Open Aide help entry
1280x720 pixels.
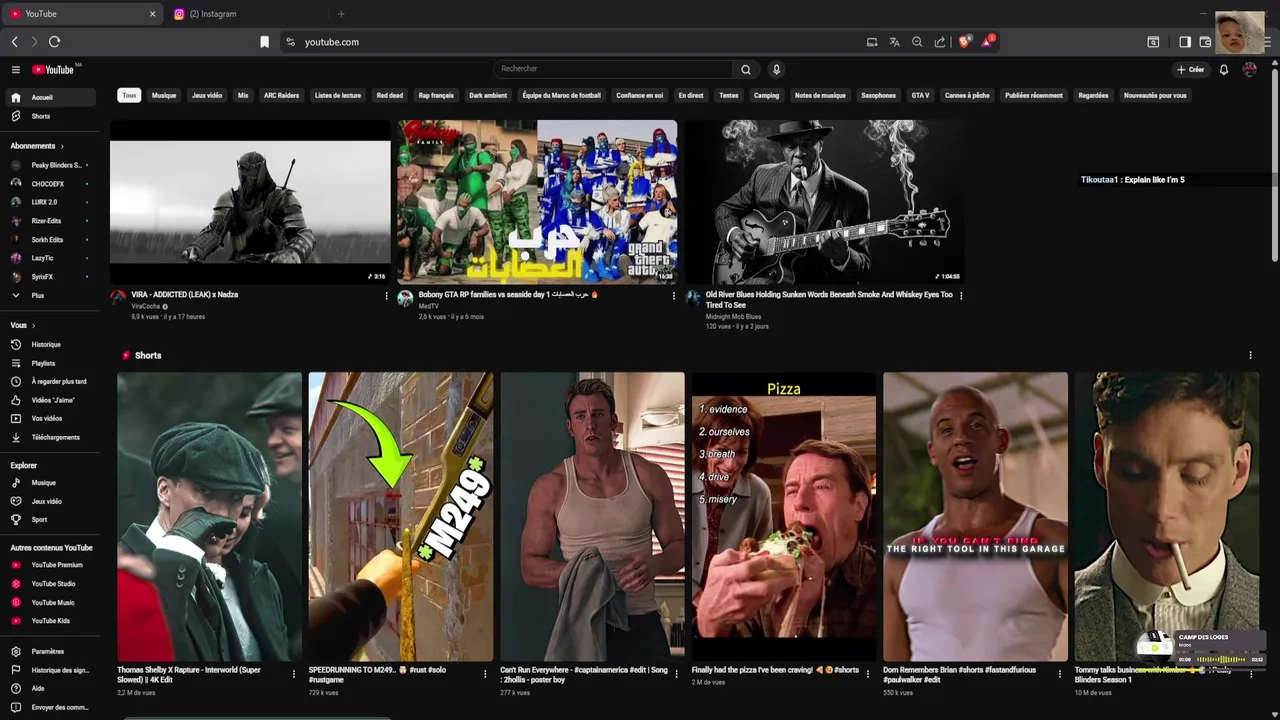[53, 688]
